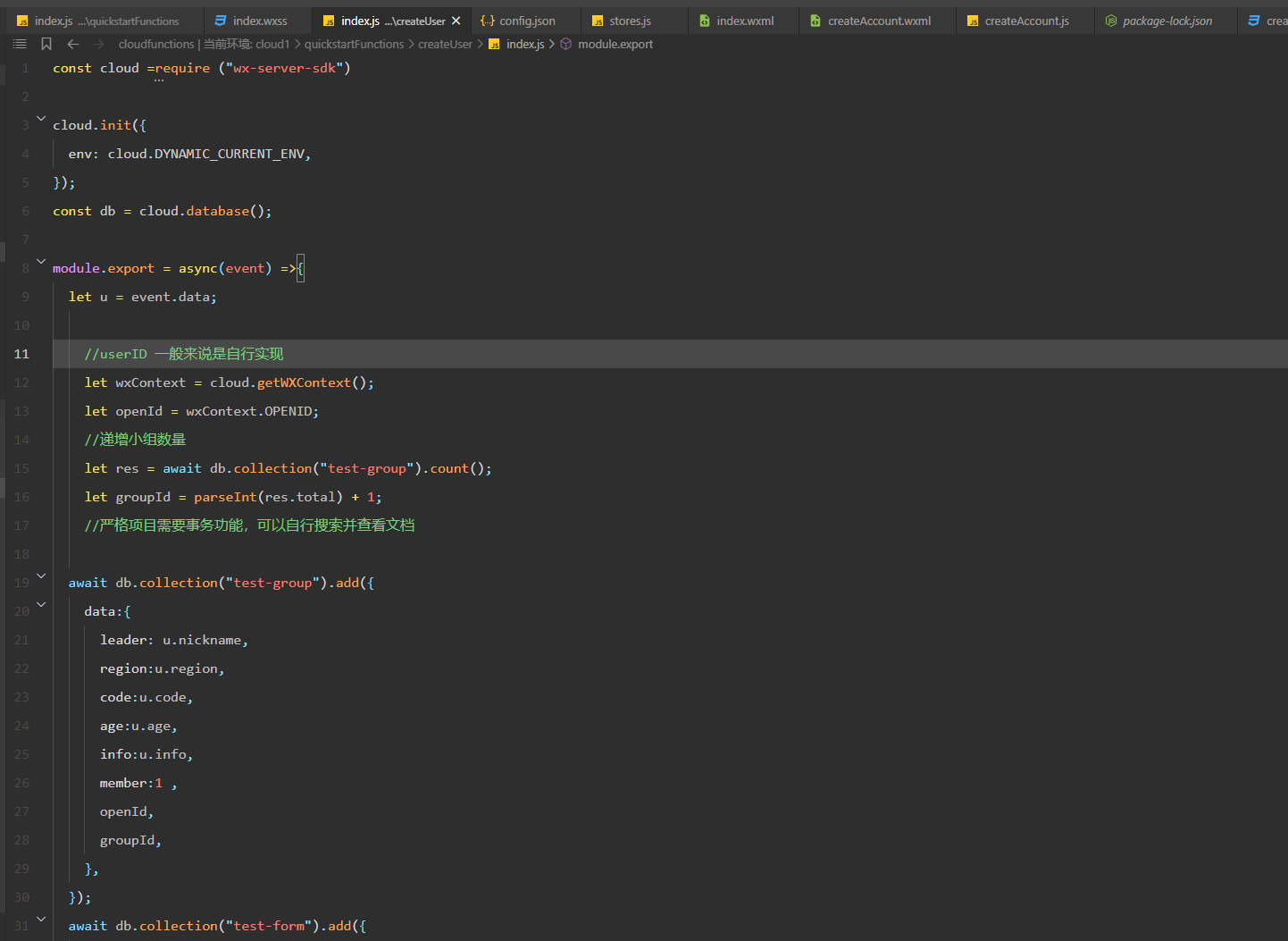Click "code:u.code," on line 23
Viewport: 1288px width, 941px height.
[x=146, y=697]
